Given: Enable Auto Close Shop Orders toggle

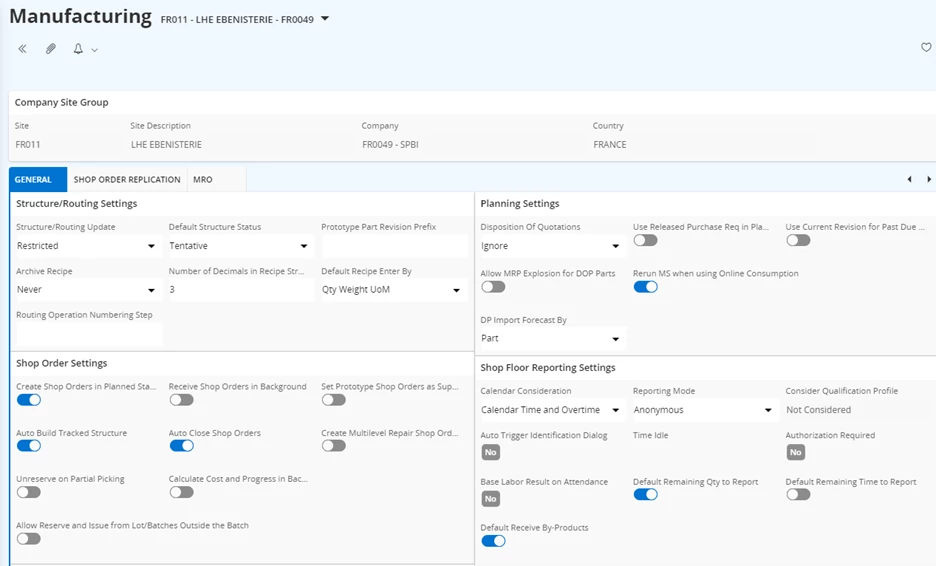Looking at the screenshot, I should (181, 446).
